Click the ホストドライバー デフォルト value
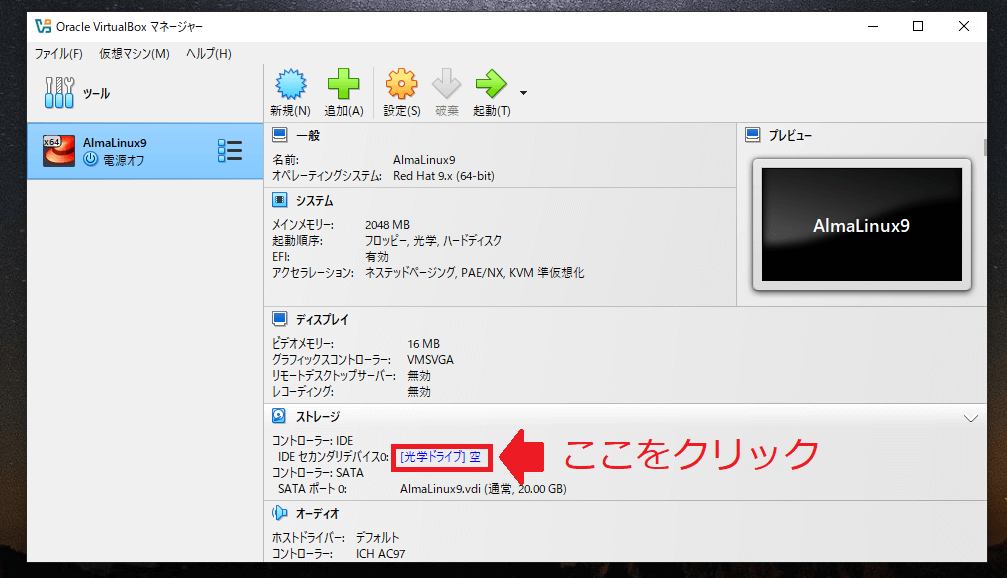The image size is (1007, 578). 378,538
